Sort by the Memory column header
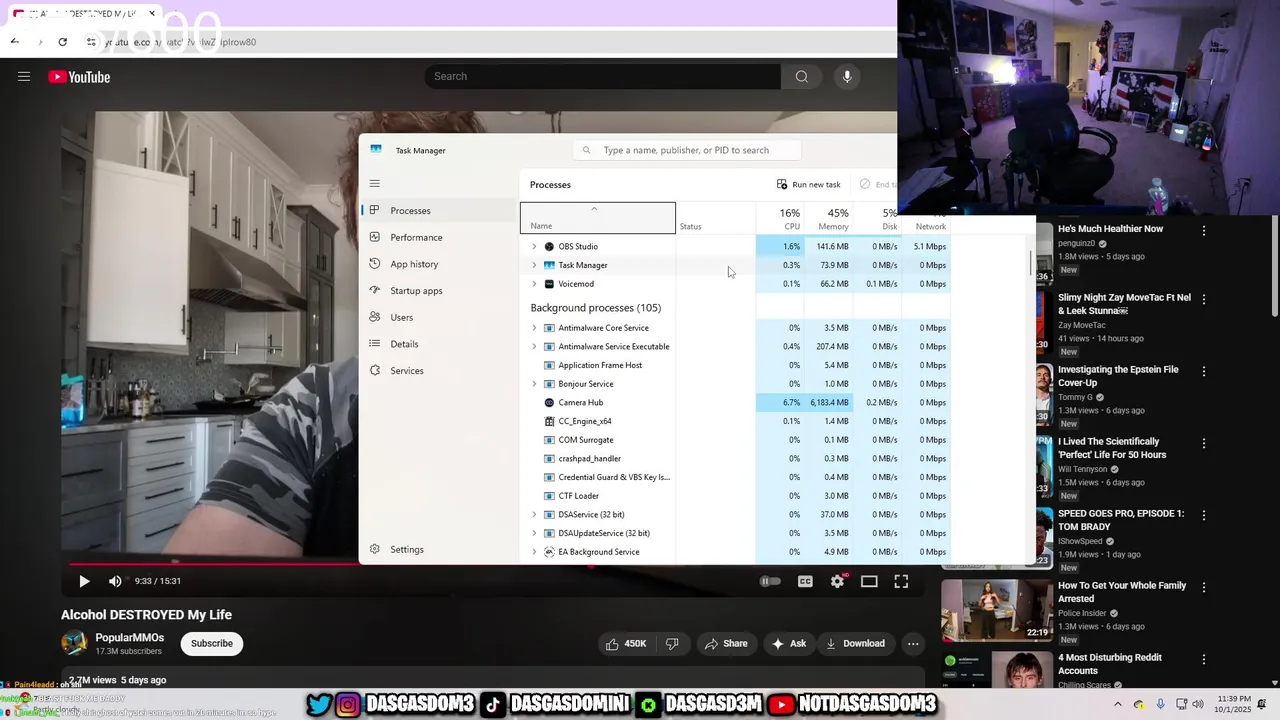1280x720 pixels. [x=828, y=218]
